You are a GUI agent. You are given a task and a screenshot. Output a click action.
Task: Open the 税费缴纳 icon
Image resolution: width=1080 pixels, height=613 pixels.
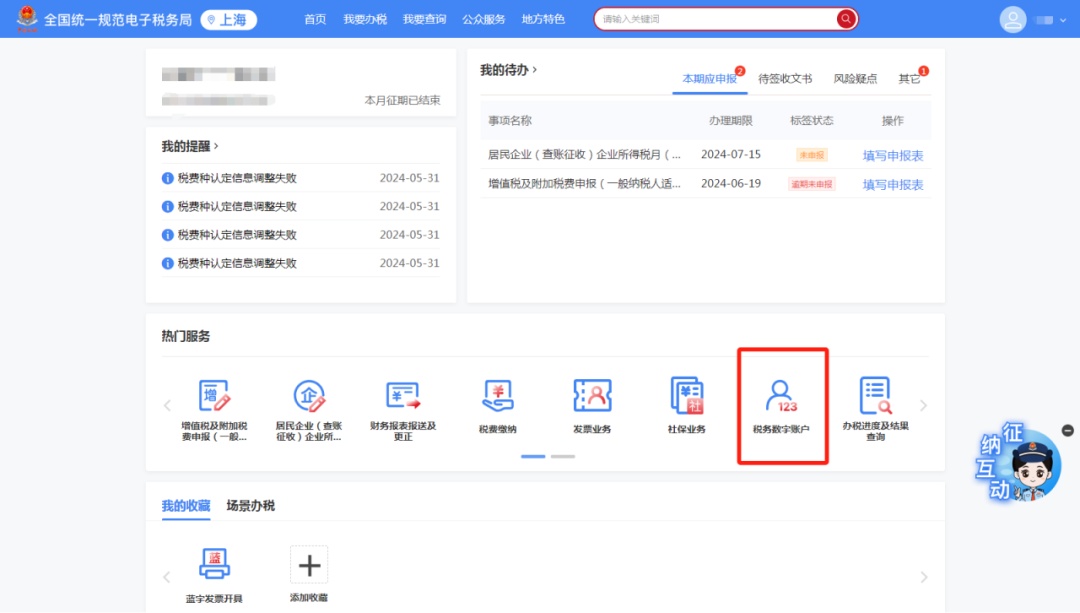(x=497, y=397)
